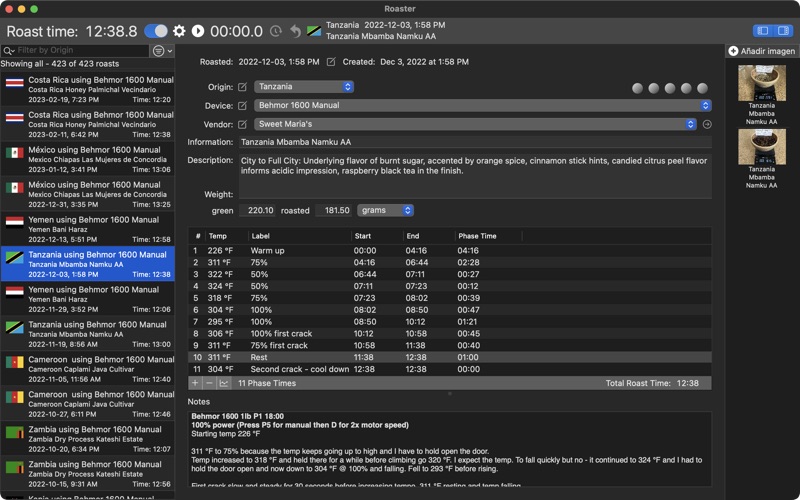Select México roast from 2022-12-31

(87, 194)
